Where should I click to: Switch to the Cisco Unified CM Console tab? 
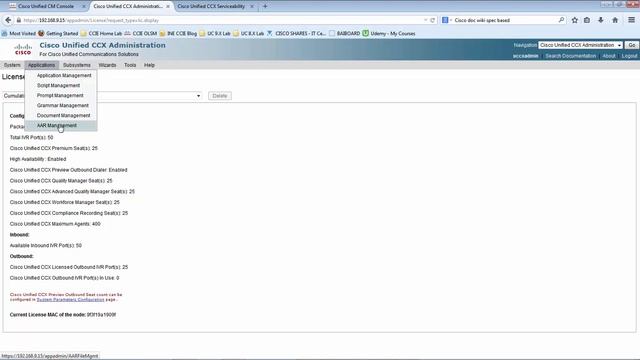coord(46,7)
